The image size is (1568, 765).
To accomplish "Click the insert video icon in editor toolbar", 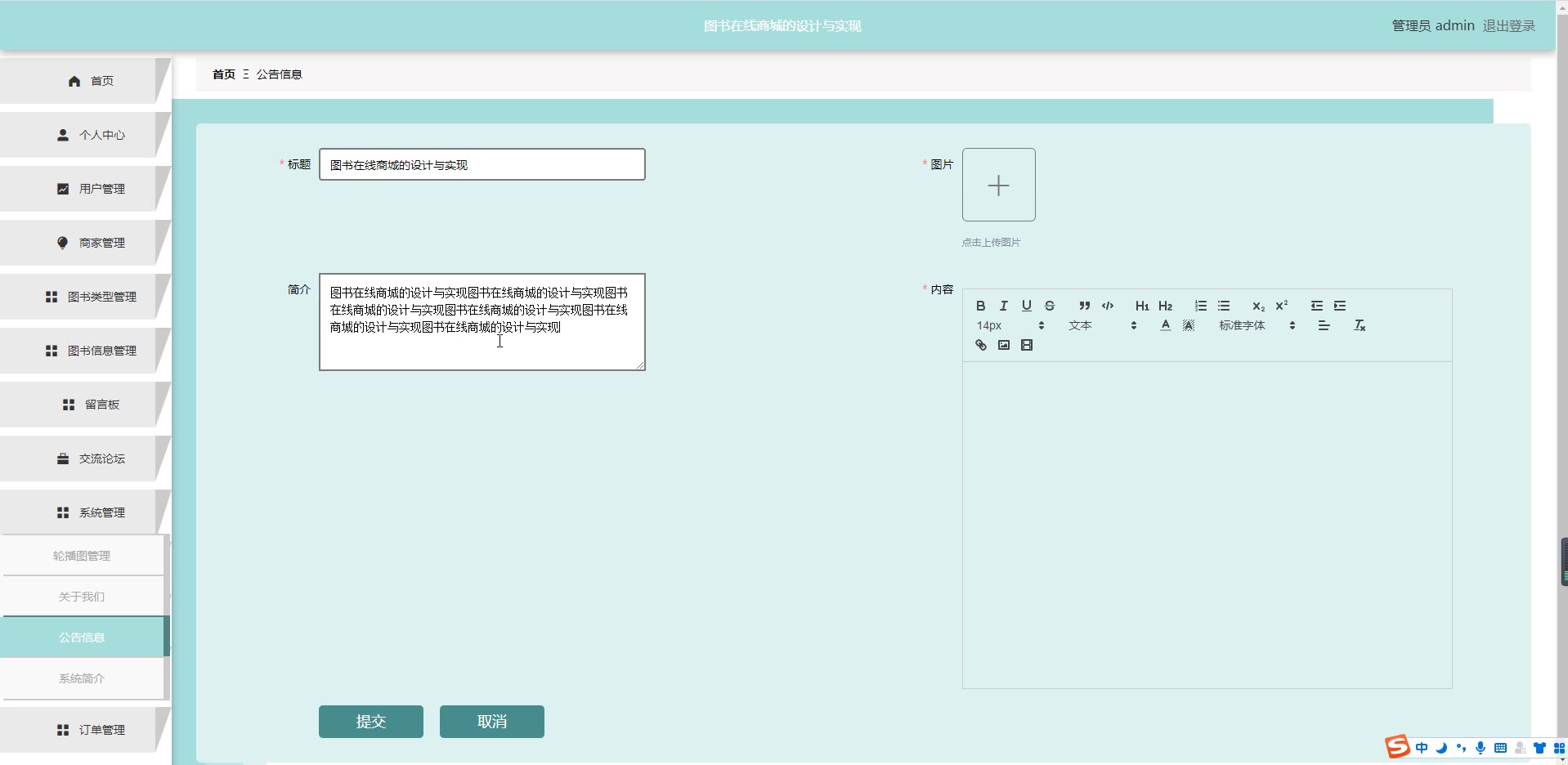I will [x=1027, y=345].
